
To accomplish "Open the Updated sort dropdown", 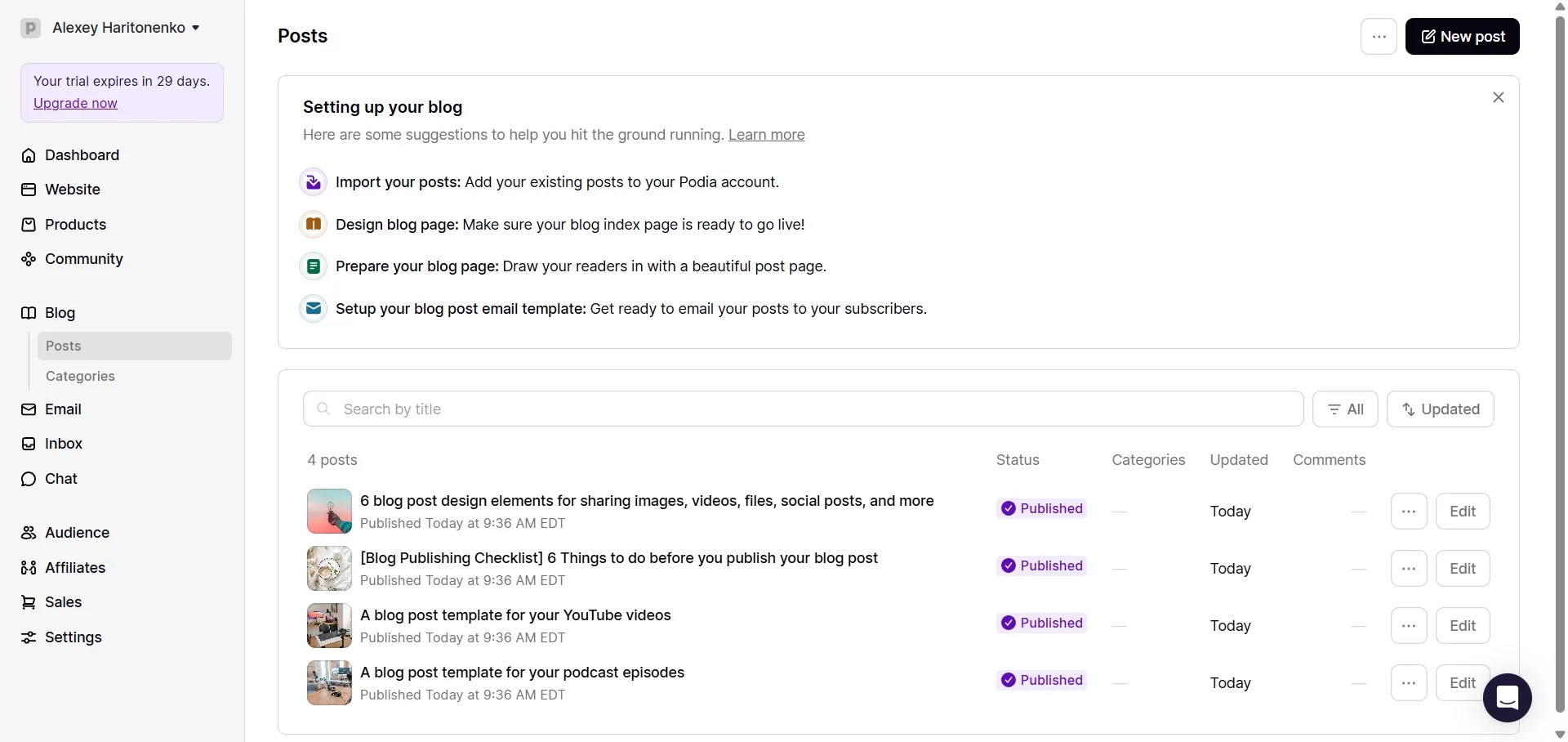I will click(1441, 409).
